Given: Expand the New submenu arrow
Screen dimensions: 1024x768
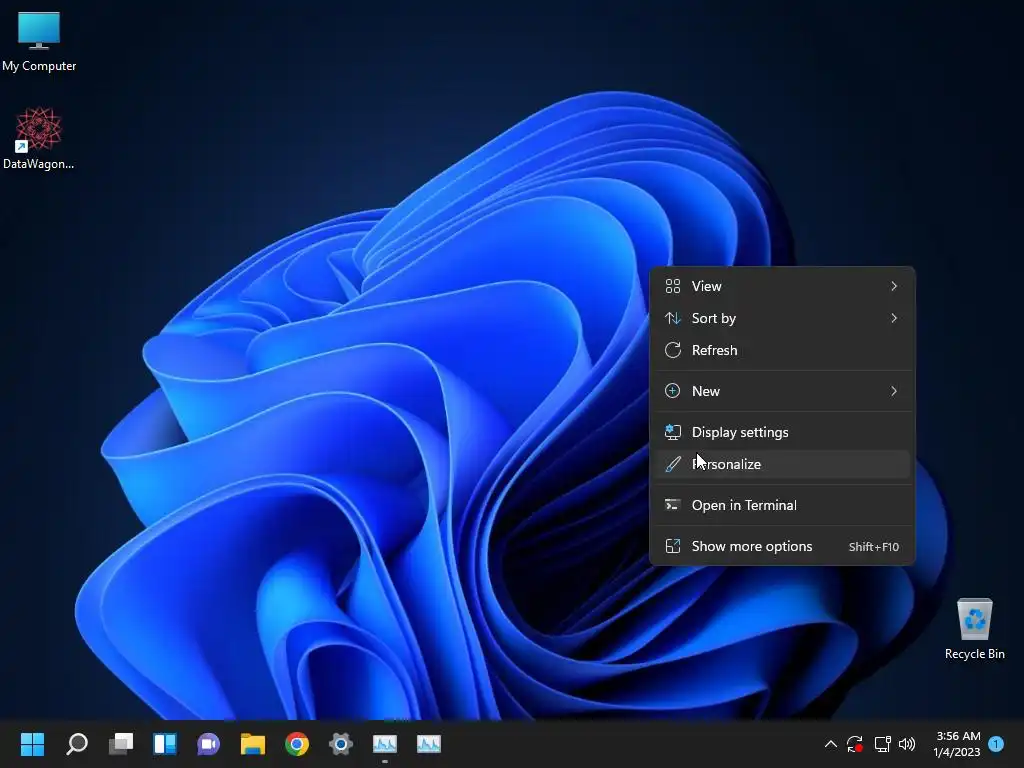Looking at the screenshot, I should point(894,391).
